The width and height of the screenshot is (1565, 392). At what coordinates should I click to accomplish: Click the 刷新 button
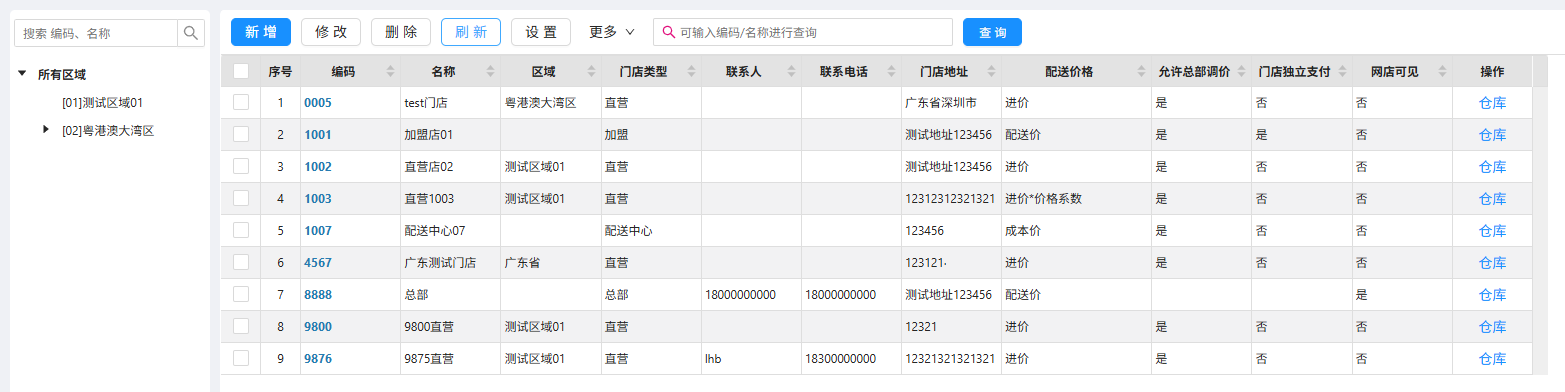click(471, 32)
